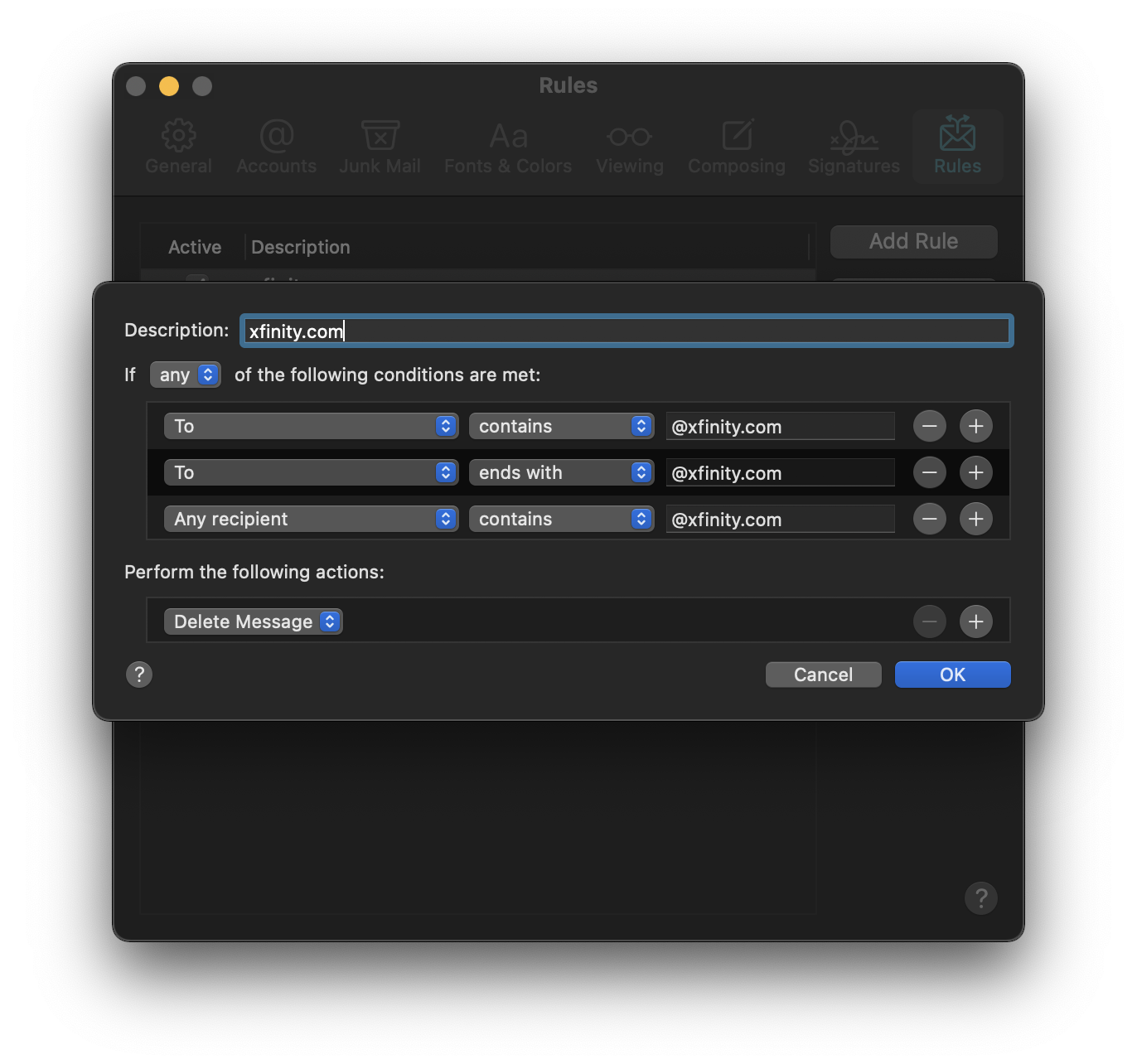Remove the To ends with condition

(929, 472)
